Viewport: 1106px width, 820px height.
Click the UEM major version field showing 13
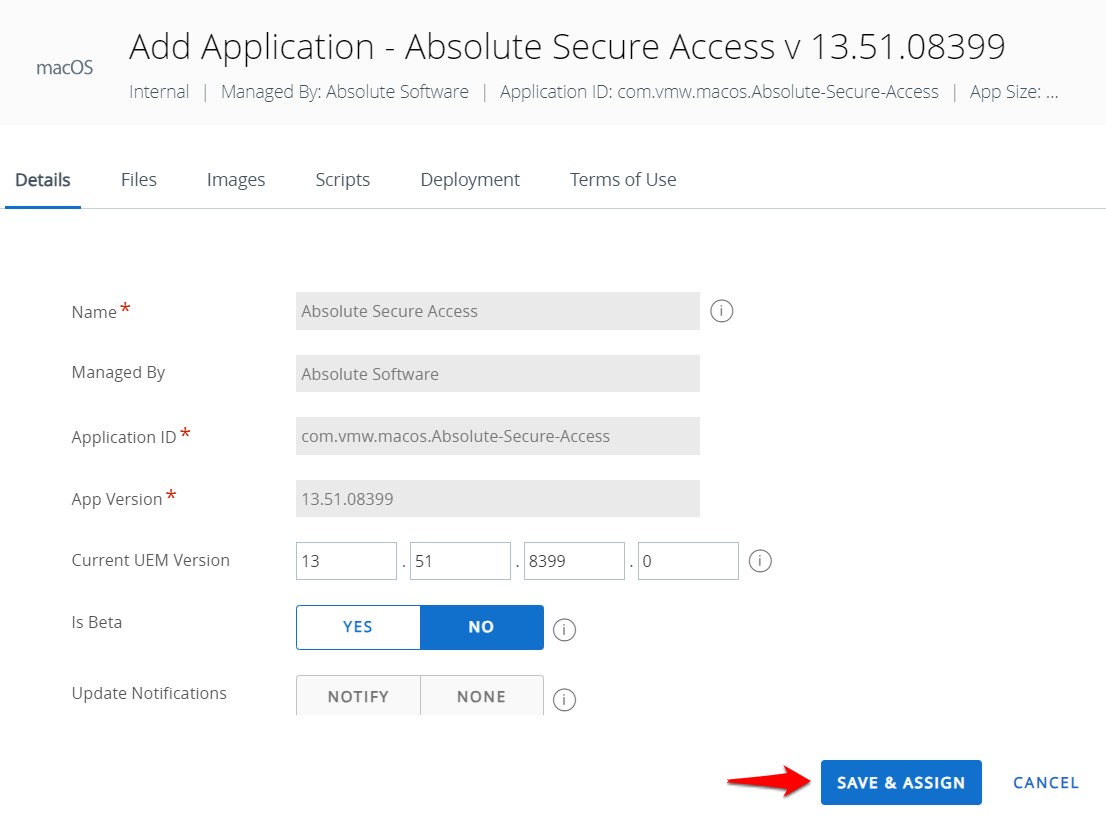pos(346,561)
